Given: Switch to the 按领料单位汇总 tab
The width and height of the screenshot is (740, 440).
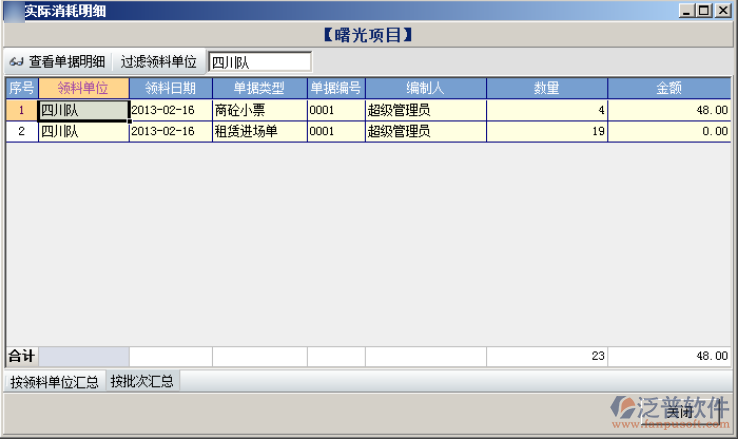Looking at the screenshot, I should tap(53, 381).
